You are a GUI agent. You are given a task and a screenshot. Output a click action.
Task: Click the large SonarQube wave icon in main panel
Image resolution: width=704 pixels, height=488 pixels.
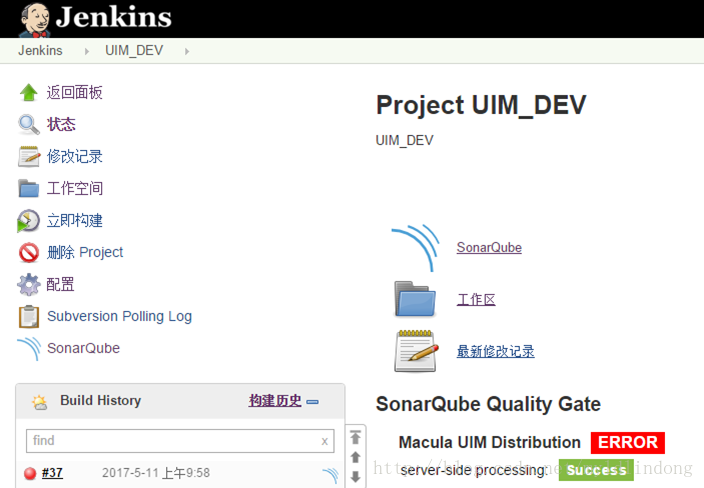click(x=415, y=248)
